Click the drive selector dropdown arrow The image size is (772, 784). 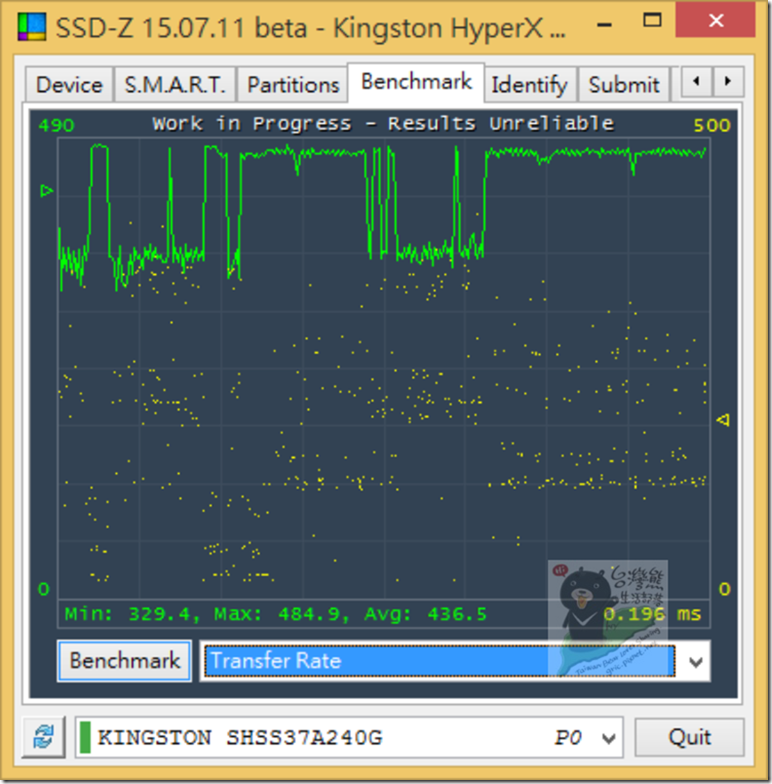tap(608, 738)
